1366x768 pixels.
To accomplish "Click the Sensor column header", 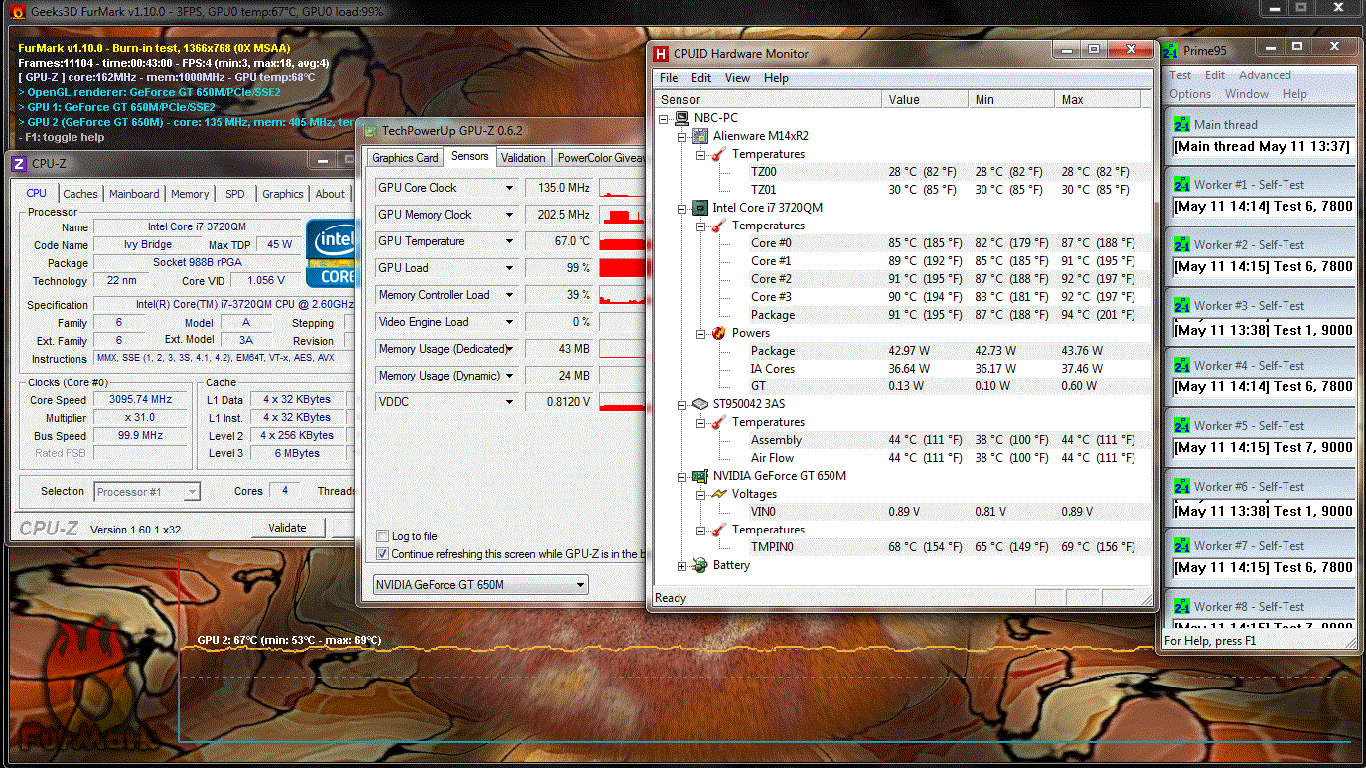I will pos(768,100).
